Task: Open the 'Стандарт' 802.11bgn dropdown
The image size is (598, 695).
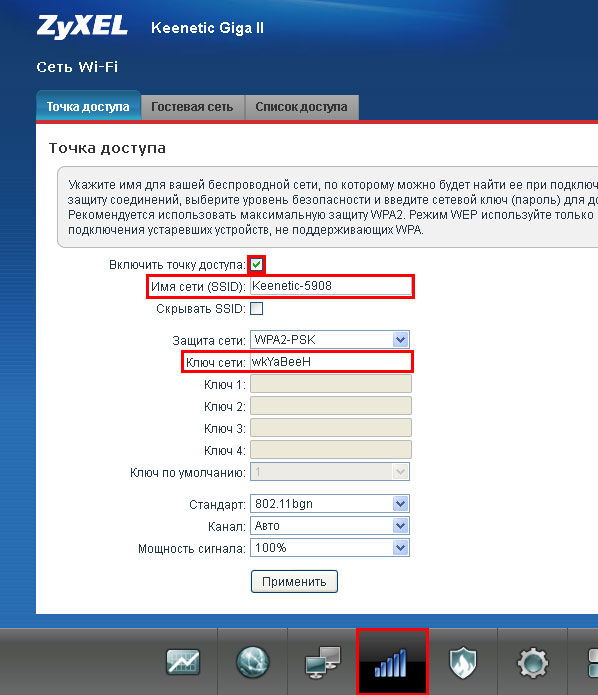Action: click(330, 504)
